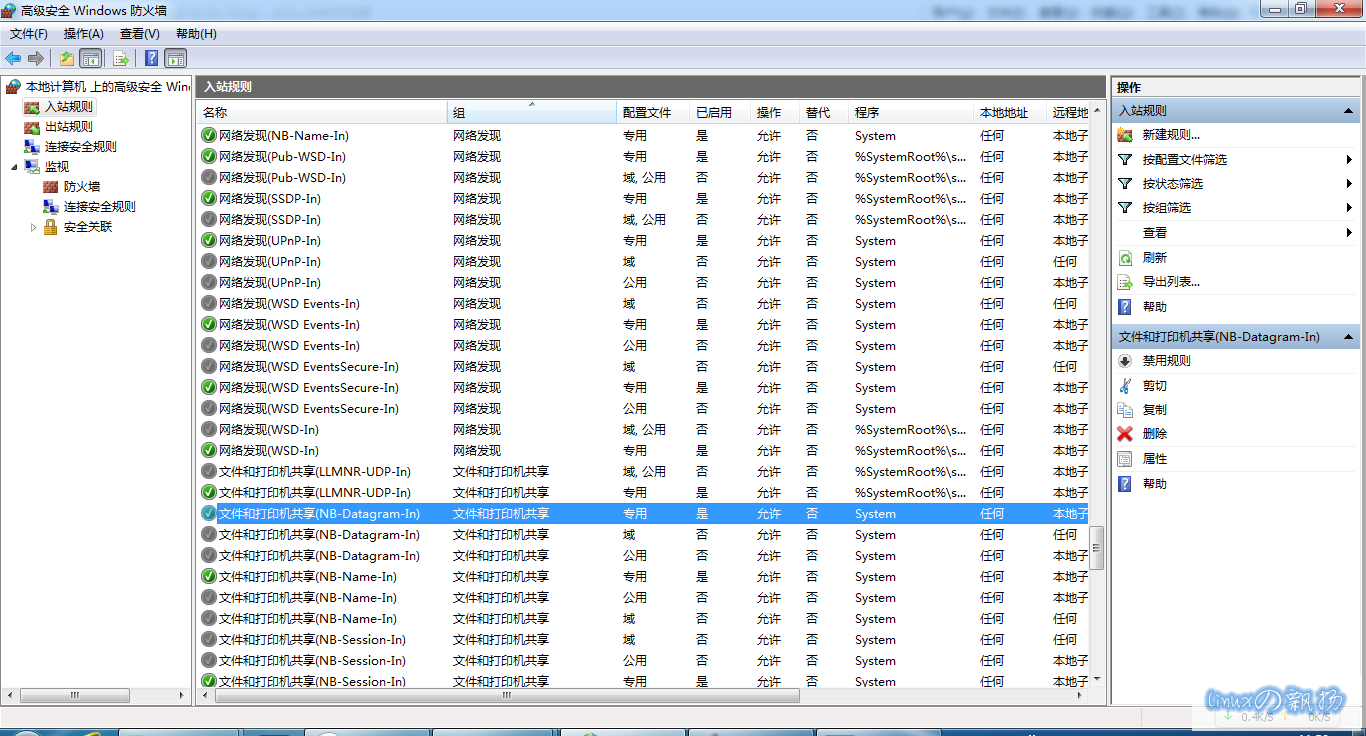The image size is (1366, 736).
Task: Open the 操作(A) menu
Action: (84, 34)
